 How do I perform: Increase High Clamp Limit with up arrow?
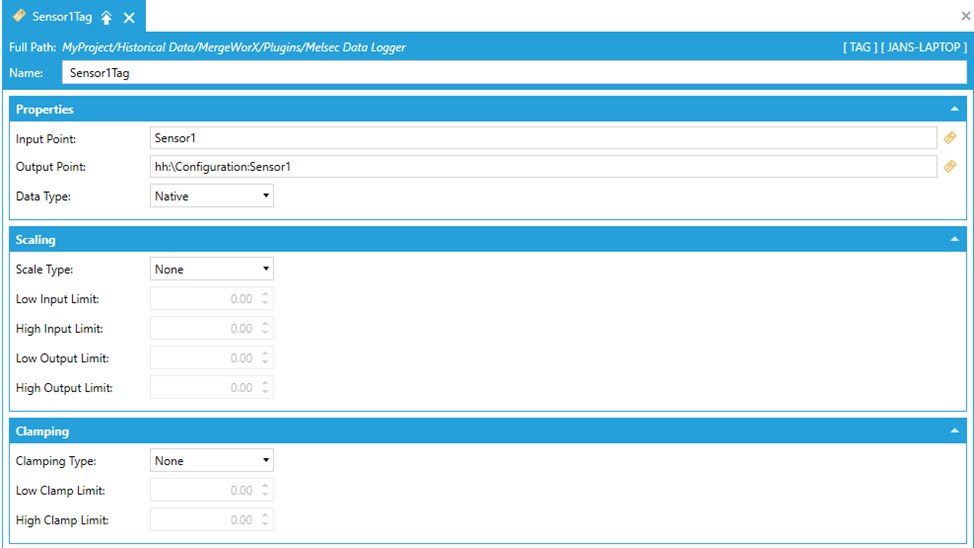click(x=265, y=515)
